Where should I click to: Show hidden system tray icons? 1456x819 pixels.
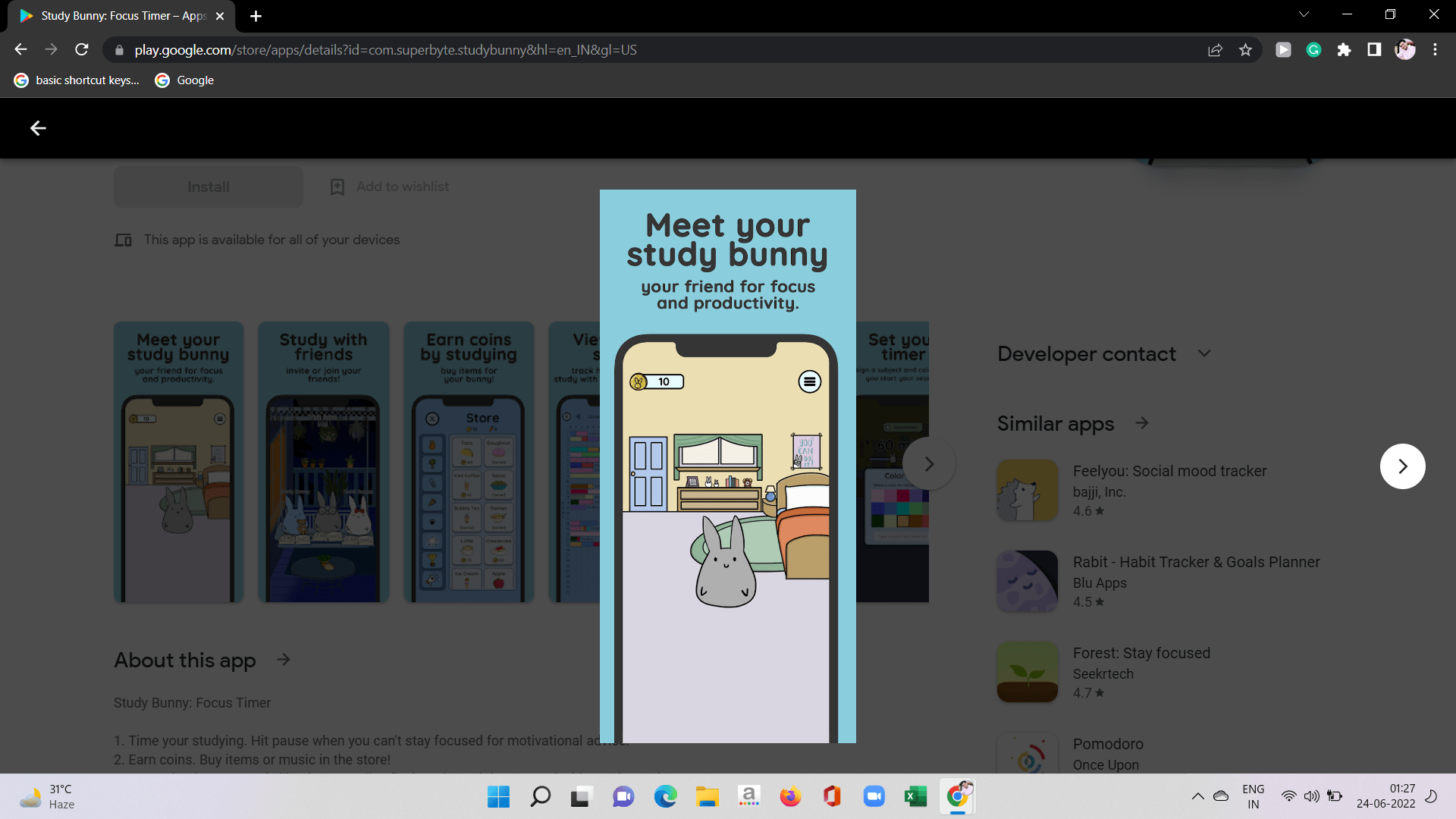point(1197,796)
